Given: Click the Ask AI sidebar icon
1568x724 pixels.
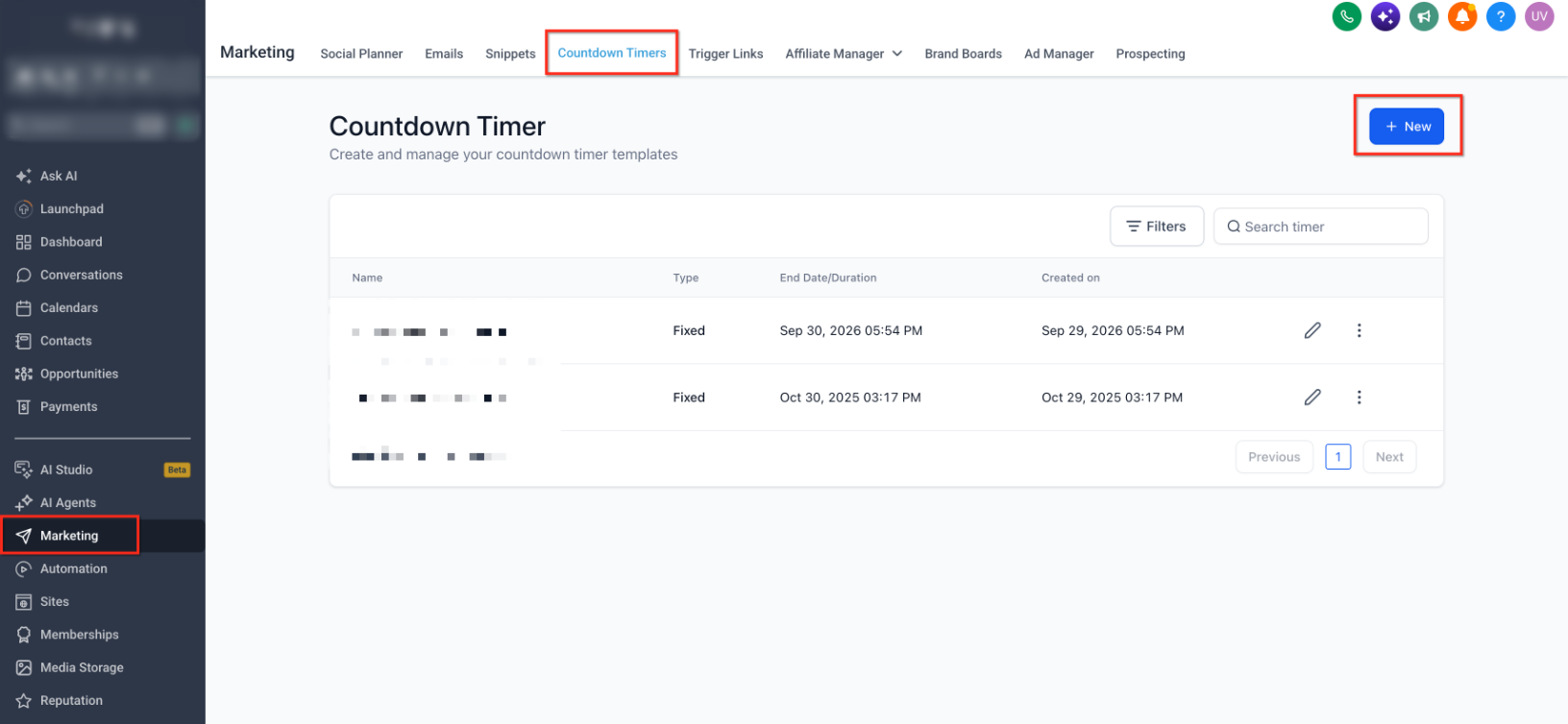Looking at the screenshot, I should (24, 176).
